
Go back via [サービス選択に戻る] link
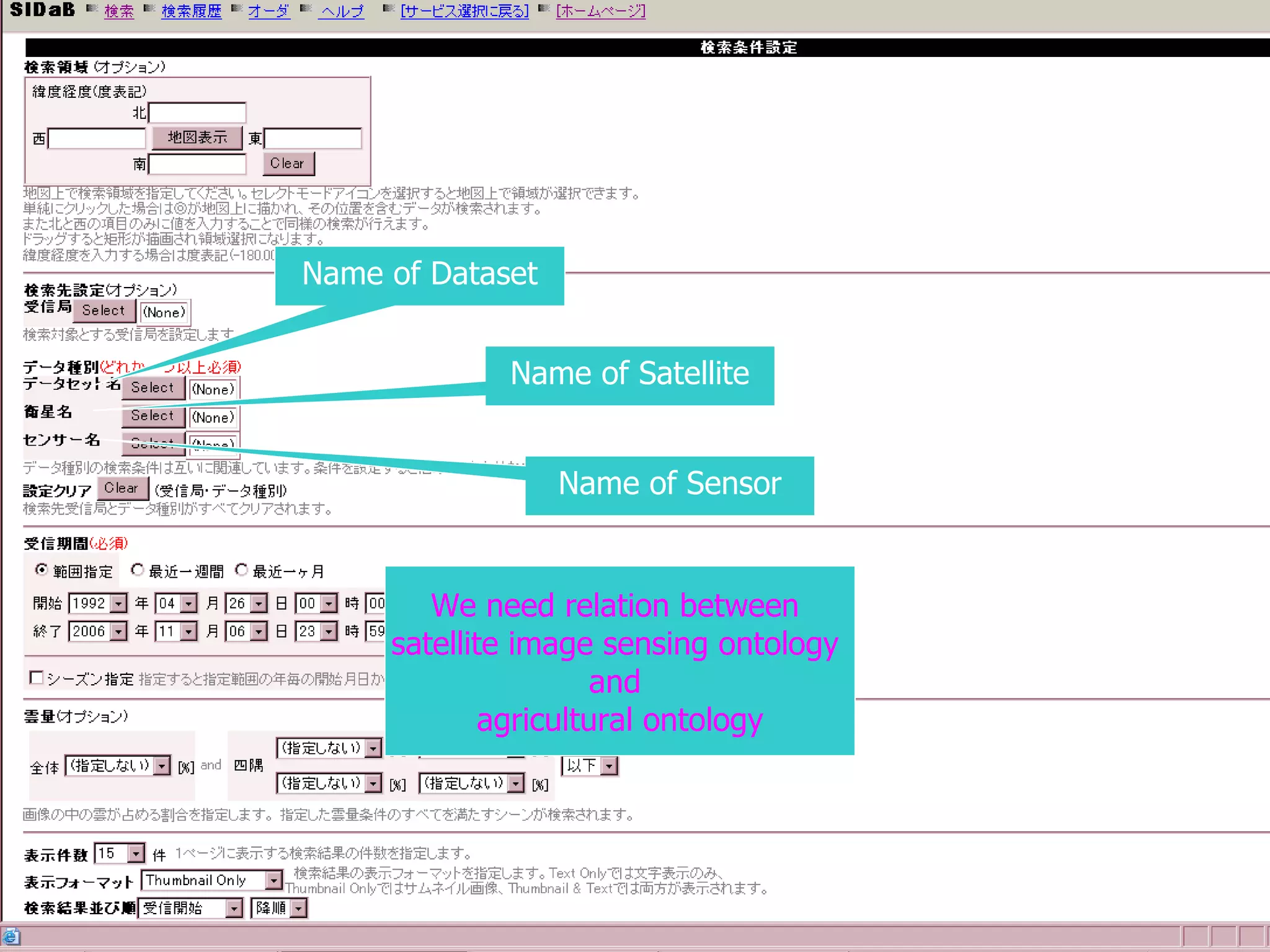tap(464, 11)
